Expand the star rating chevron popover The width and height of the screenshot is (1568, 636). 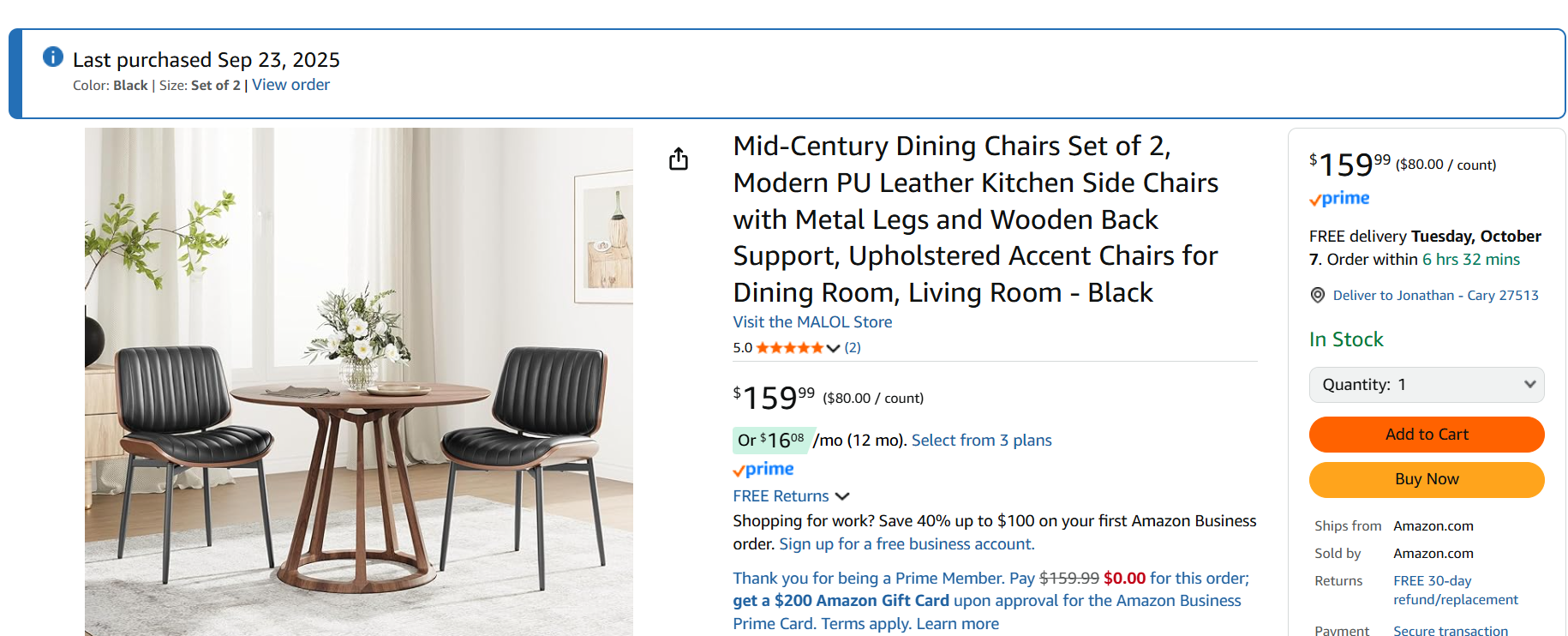click(x=833, y=348)
